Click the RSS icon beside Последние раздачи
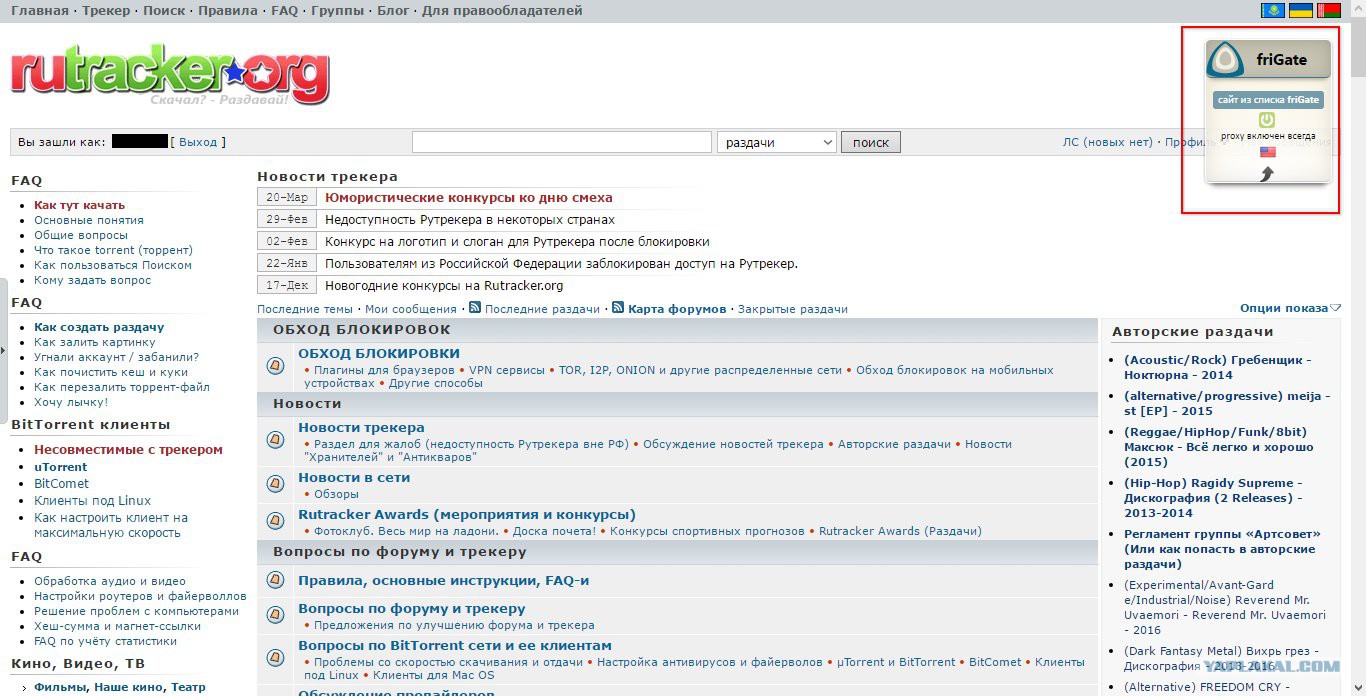Image resolution: width=1366 pixels, height=696 pixels. coord(475,308)
